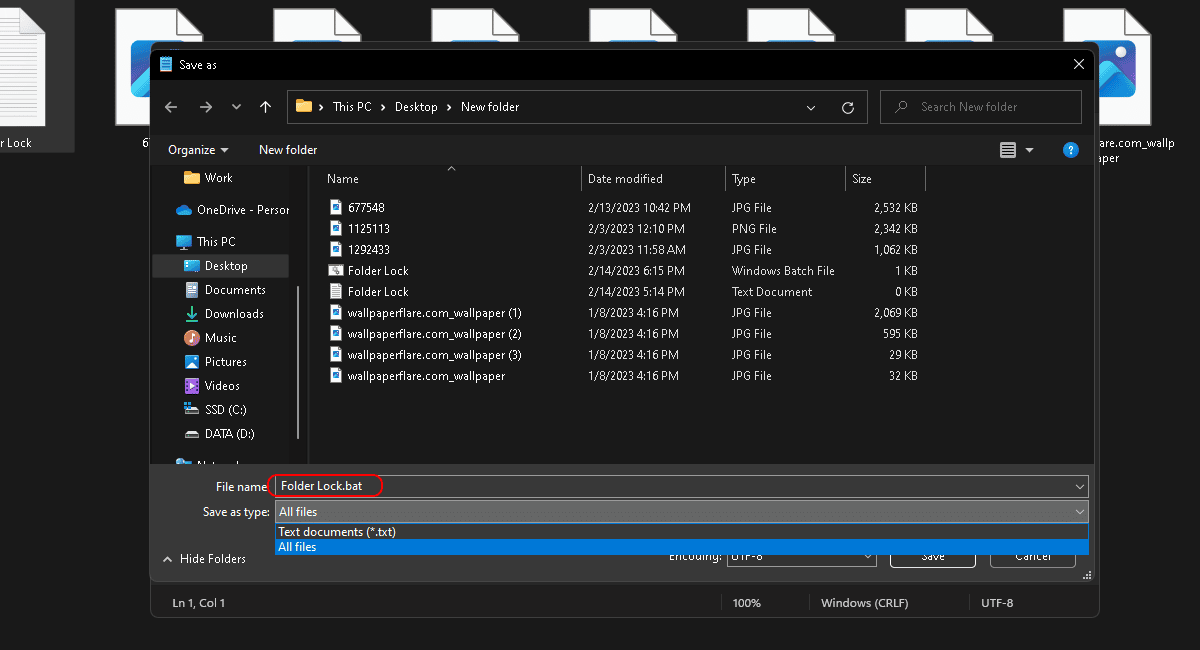This screenshot has width=1200, height=650.
Task: Choose All files in type list
Action: [298, 547]
